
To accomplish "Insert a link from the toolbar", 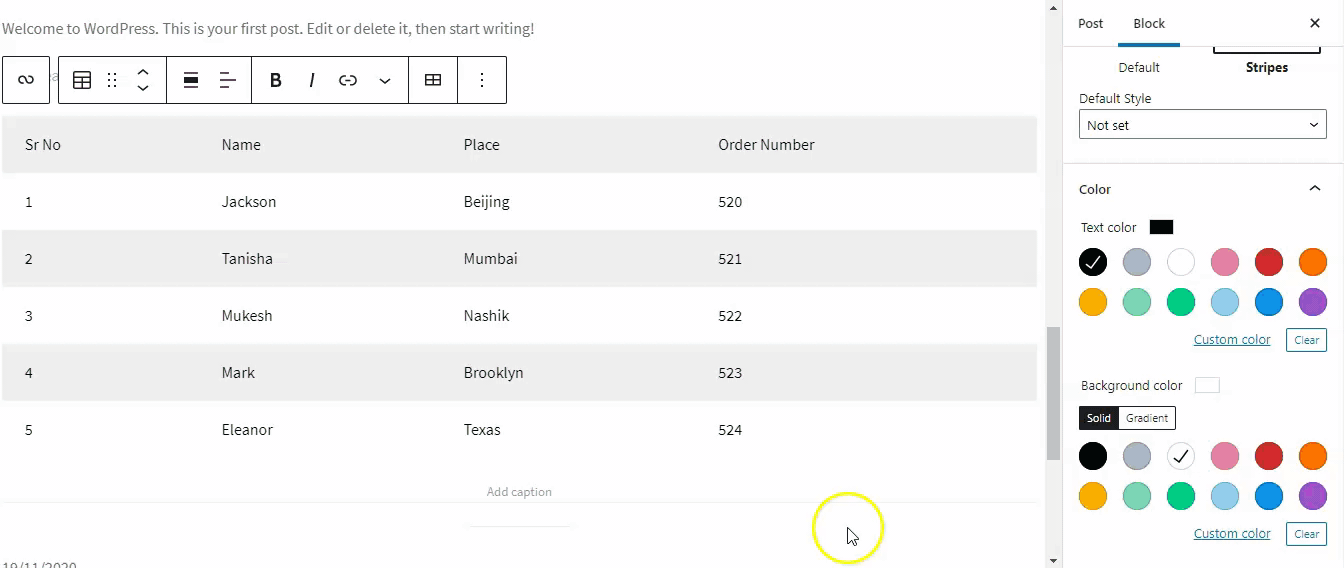I will [x=348, y=80].
